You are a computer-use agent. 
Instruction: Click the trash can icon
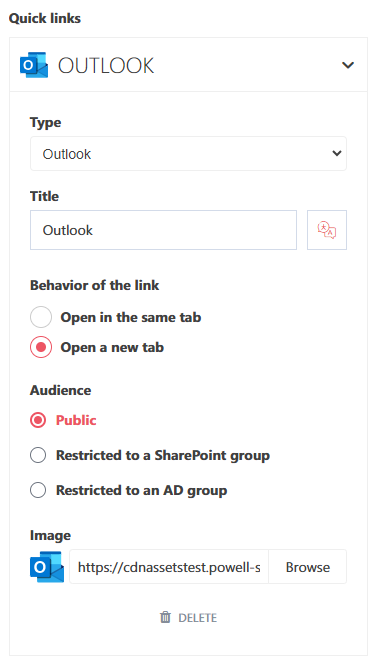(x=166, y=617)
